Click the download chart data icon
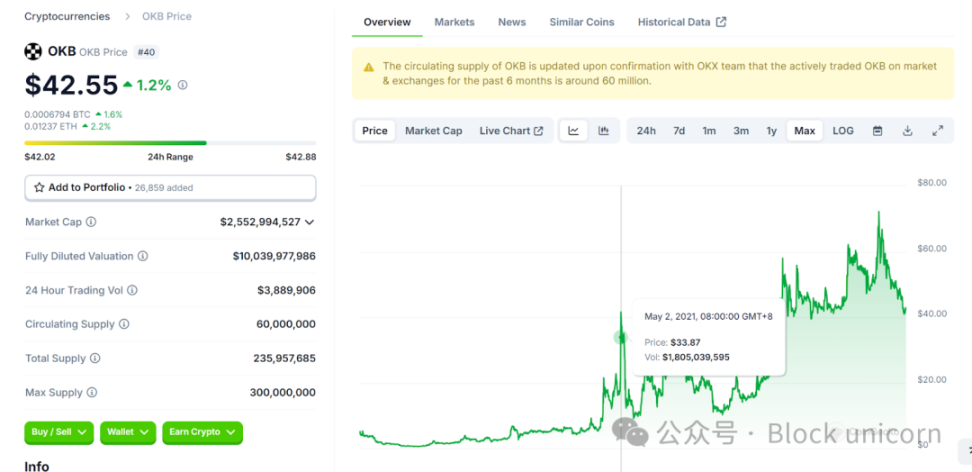972x472 pixels. tap(907, 131)
